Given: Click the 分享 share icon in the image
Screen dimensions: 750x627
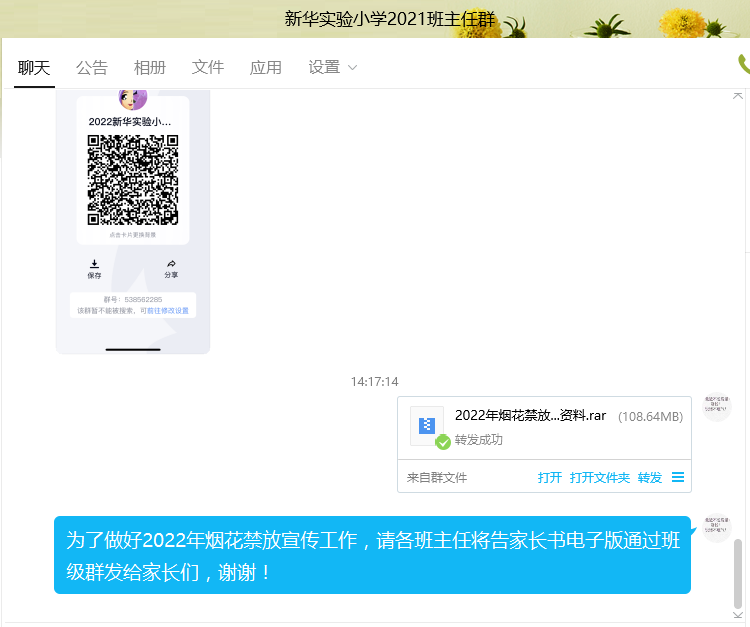Looking at the screenshot, I should (171, 269).
